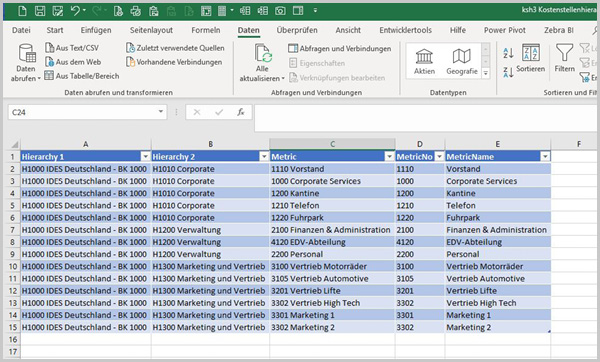Open filter dropdown for MetricNo column

[440, 157]
